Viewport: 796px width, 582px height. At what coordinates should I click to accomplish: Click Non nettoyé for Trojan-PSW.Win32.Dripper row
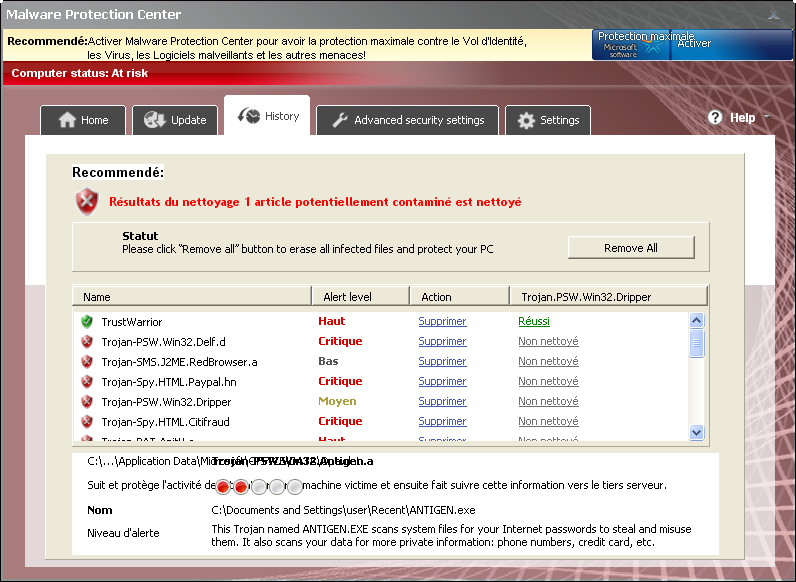[x=548, y=401]
